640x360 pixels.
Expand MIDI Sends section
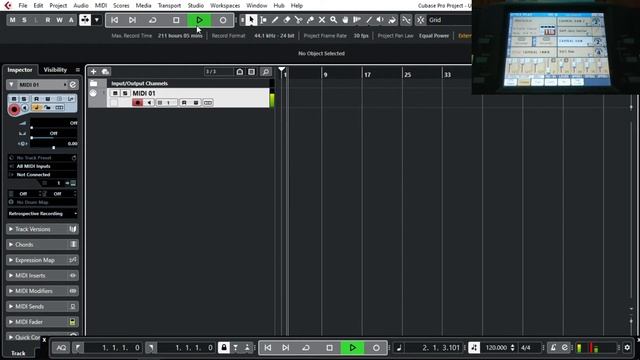(x=42, y=307)
